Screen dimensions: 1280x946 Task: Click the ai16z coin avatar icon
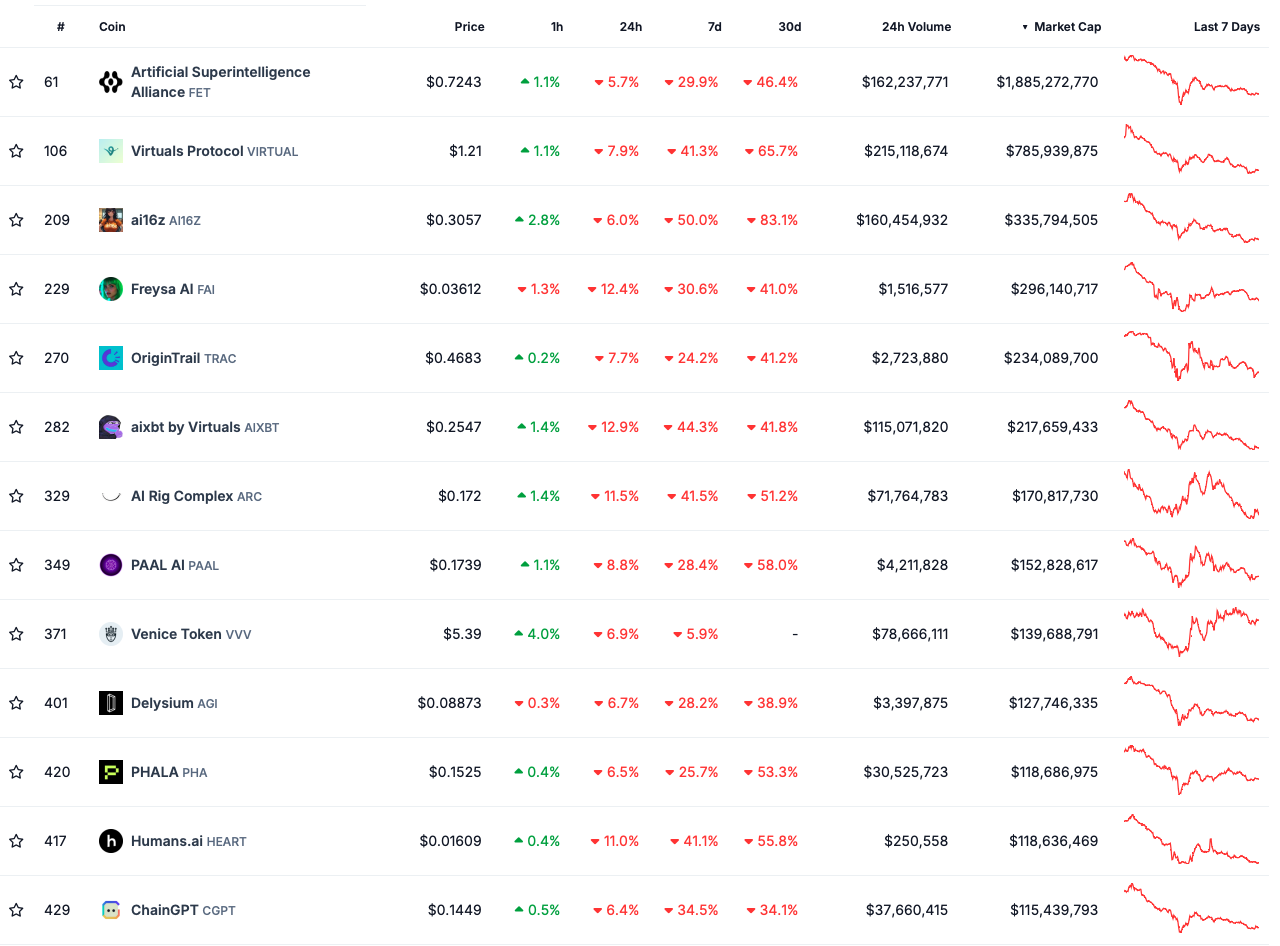point(111,220)
